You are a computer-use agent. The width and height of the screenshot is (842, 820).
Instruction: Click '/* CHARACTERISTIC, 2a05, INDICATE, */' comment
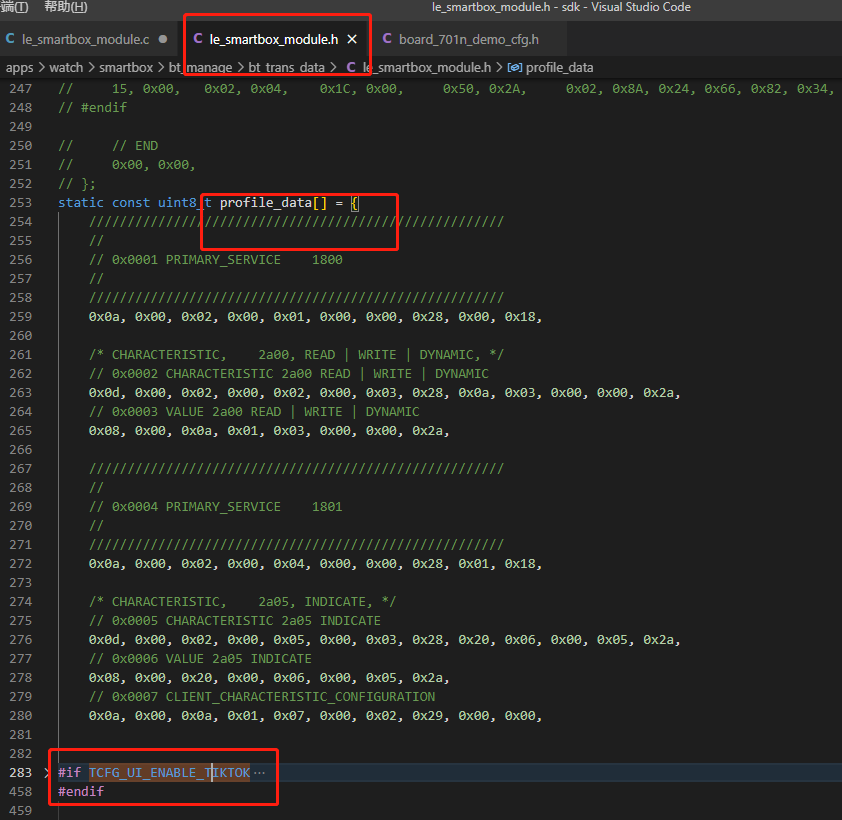point(242,602)
